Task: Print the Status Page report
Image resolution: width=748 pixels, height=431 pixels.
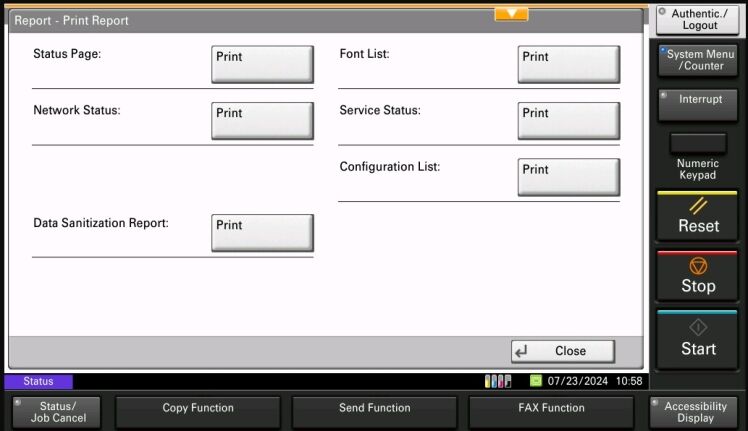Action: [262, 65]
